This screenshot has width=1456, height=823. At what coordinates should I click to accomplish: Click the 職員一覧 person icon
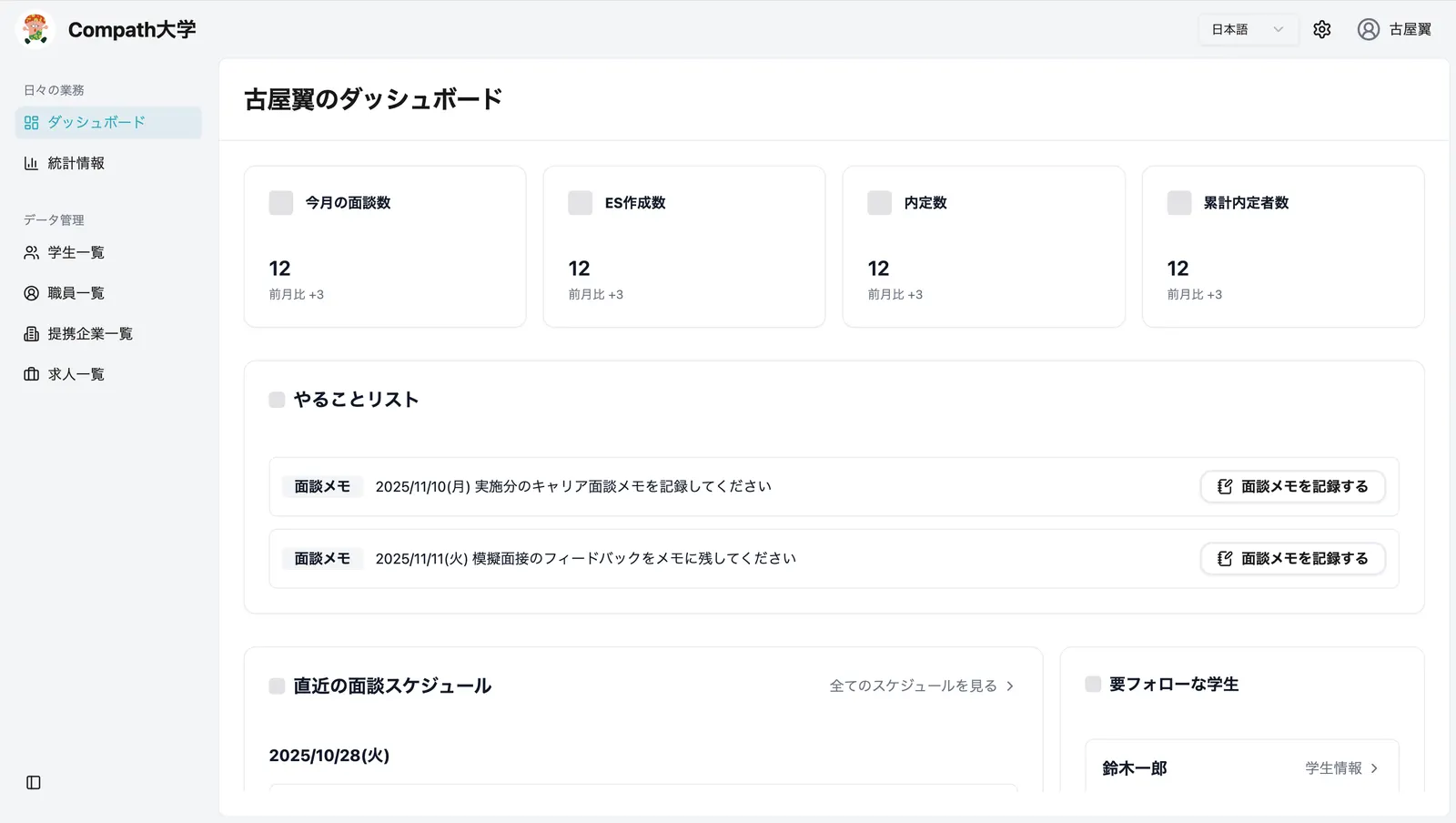tap(32, 293)
